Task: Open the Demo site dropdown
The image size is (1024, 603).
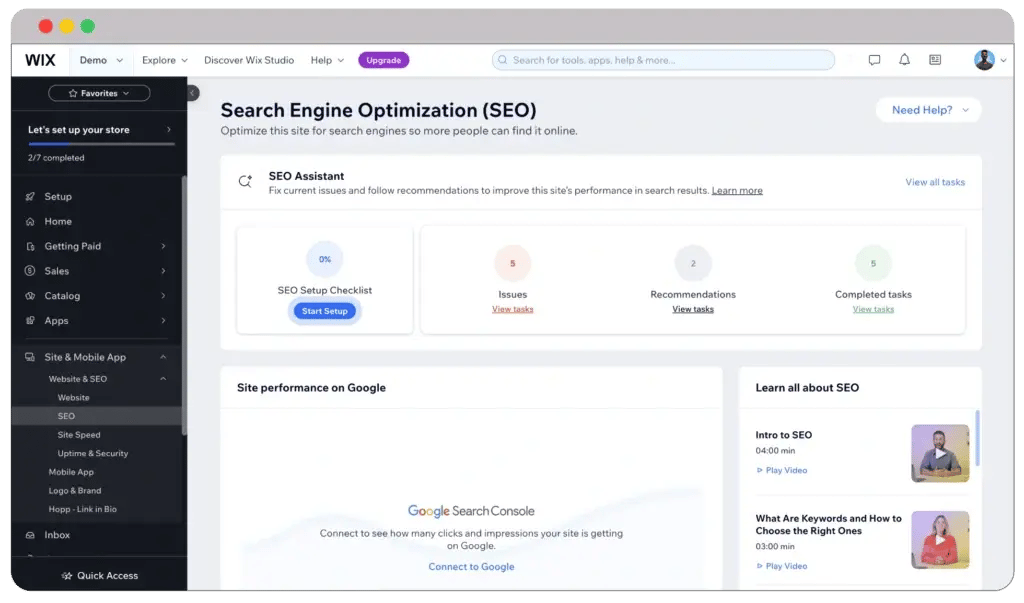Action: tap(101, 60)
